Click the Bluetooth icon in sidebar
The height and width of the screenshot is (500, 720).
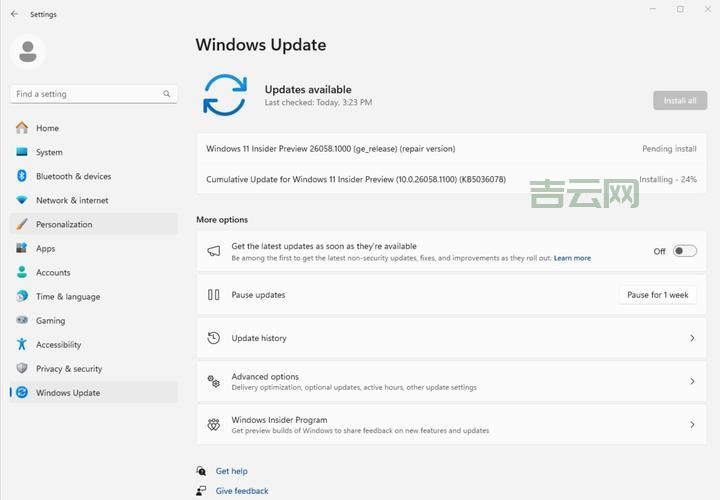pyautogui.click(x=22, y=176)
